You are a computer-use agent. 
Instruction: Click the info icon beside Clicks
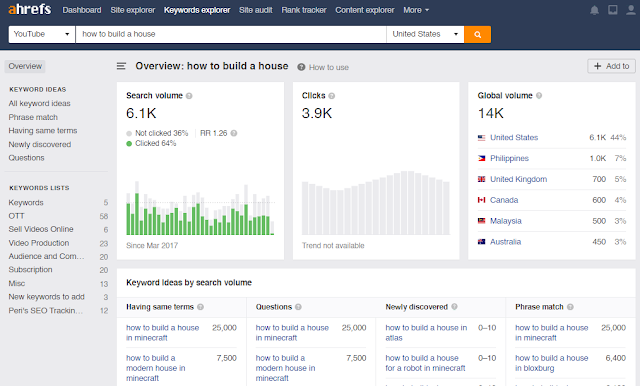tap(331, 96)
